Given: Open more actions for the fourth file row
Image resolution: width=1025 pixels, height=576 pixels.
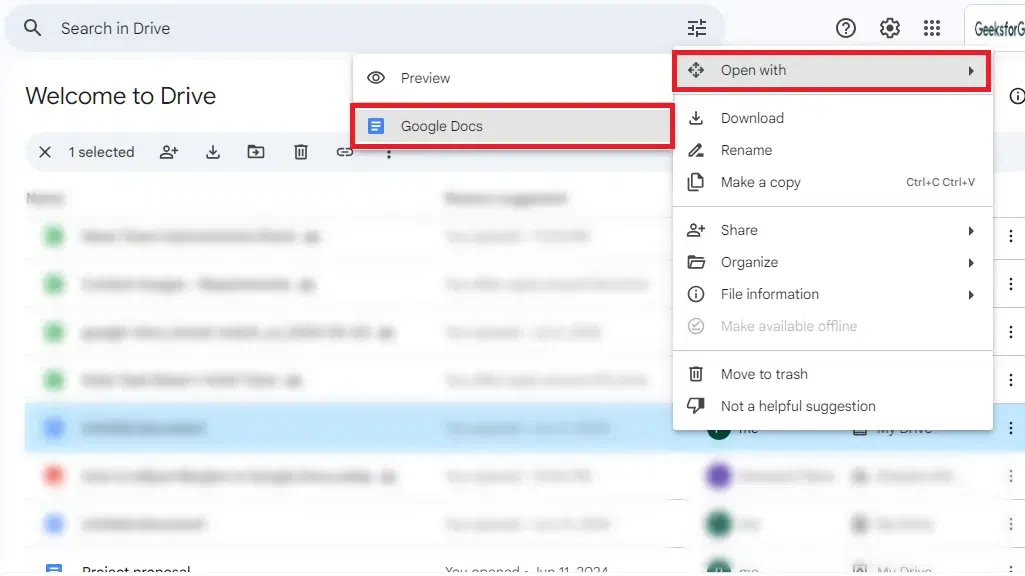Looking at the screenshot, I should pyautogui.click(x=1011, y=380).
